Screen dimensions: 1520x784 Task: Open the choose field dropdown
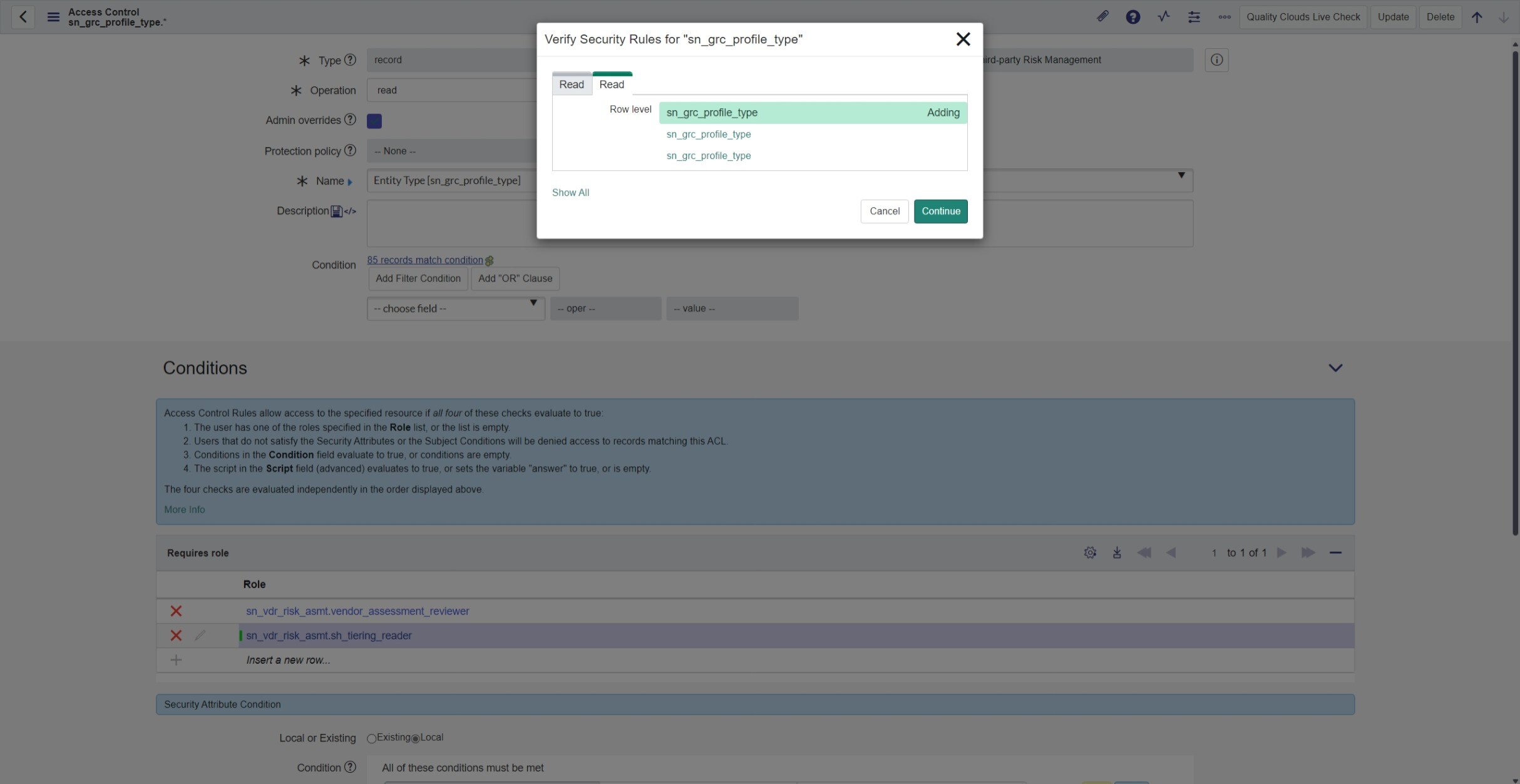pyautogui.click(x=455, y=308)
